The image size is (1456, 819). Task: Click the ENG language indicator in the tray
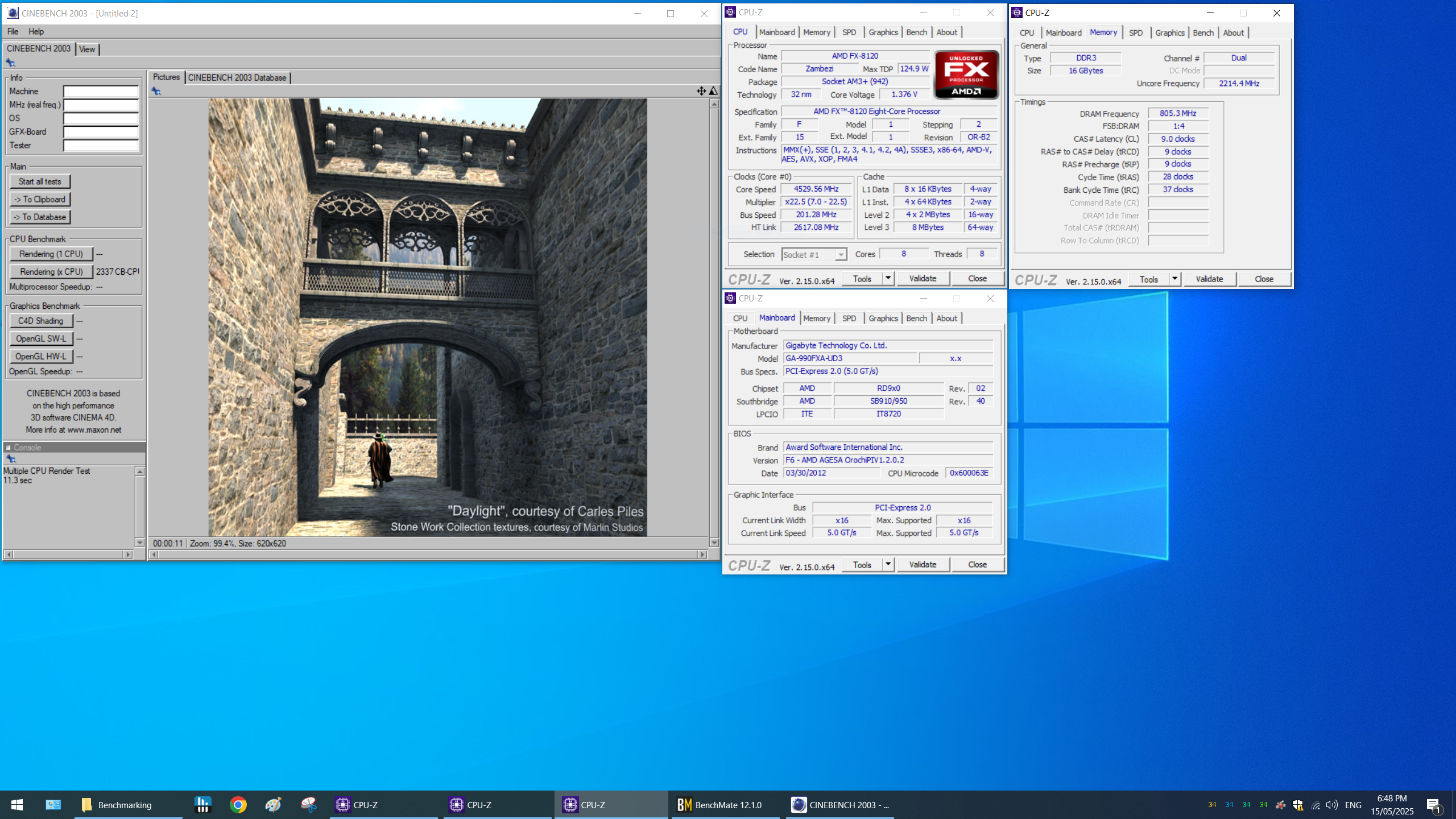(x=1353, y=805)
